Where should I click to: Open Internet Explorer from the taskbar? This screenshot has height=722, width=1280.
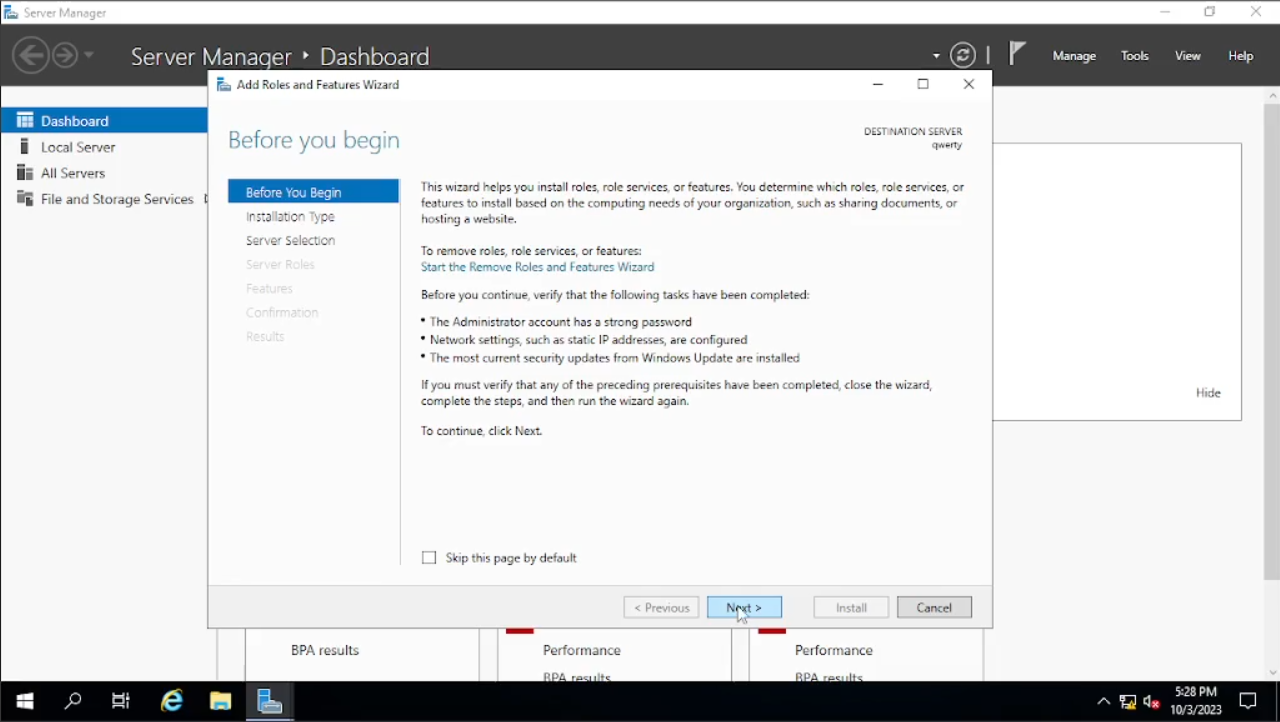coord(172,701)
